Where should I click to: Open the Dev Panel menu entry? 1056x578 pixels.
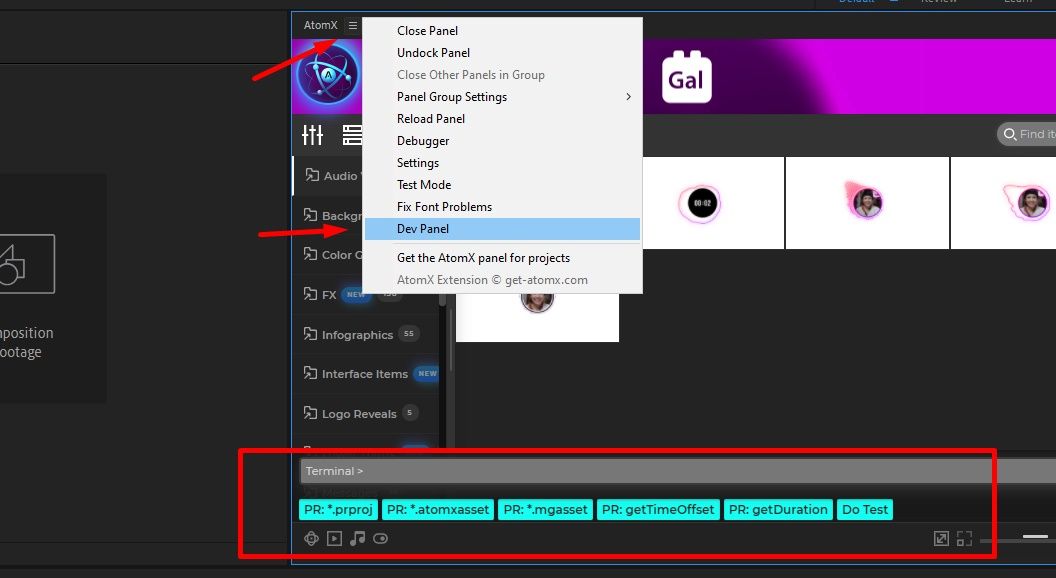(x=423, y=228)
